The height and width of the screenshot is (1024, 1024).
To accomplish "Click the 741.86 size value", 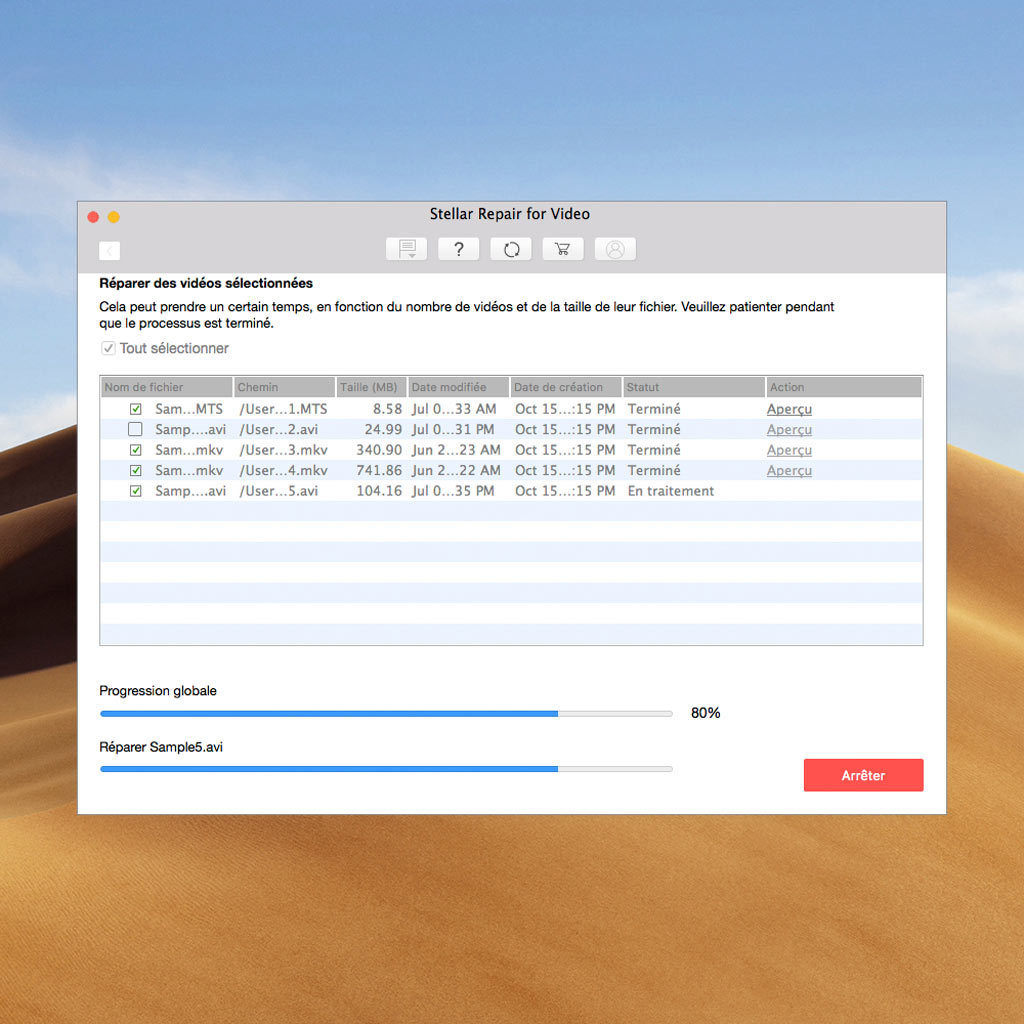I will click(379, 470).
